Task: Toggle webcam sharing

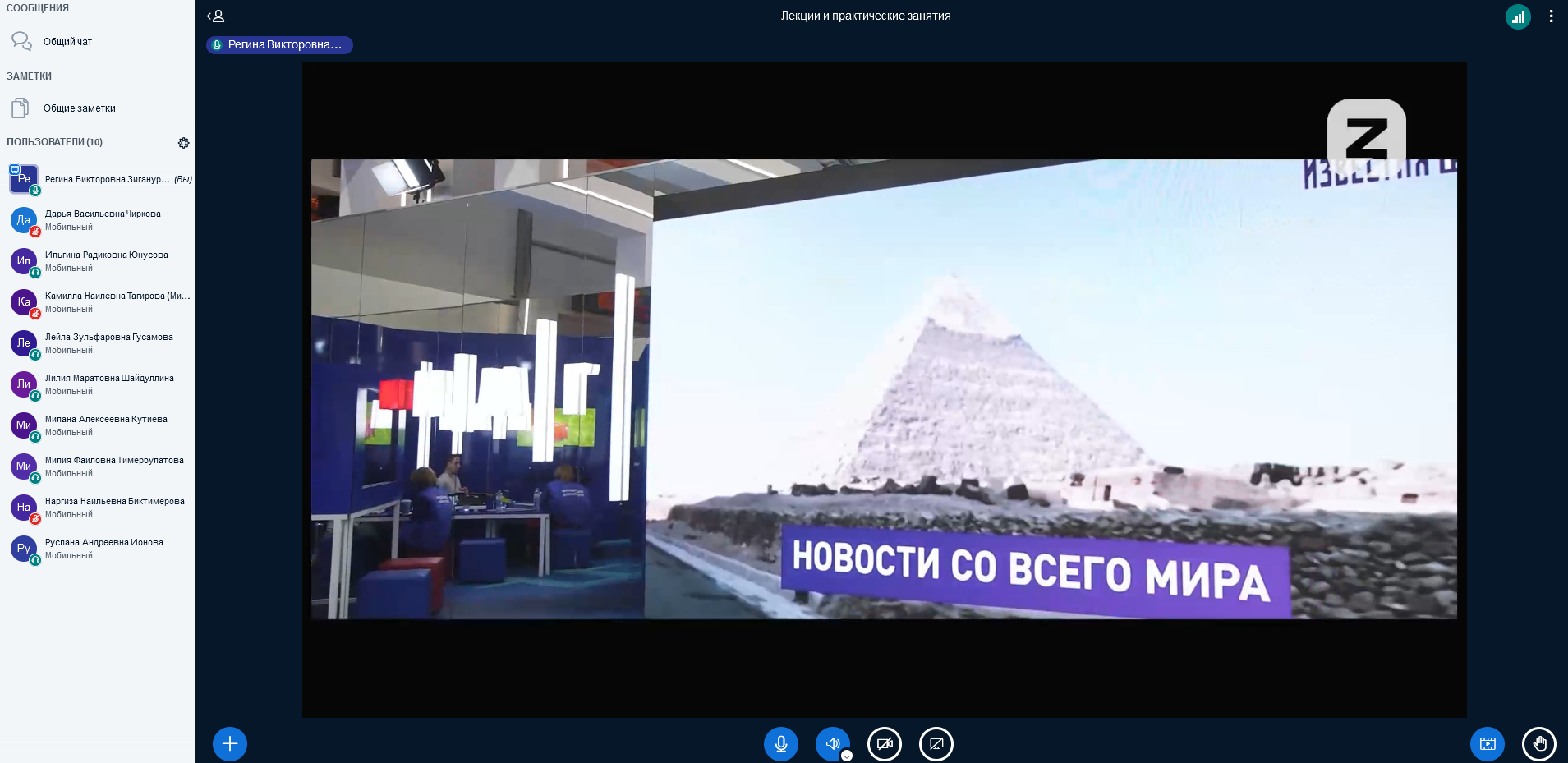Action: pyautogui.click(x=885, y=744)
